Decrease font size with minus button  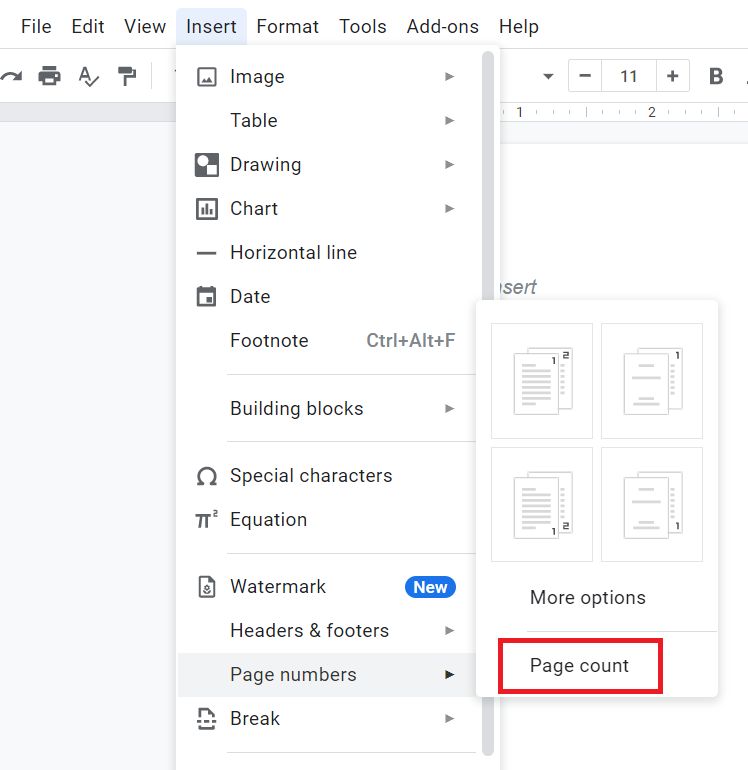585,76
